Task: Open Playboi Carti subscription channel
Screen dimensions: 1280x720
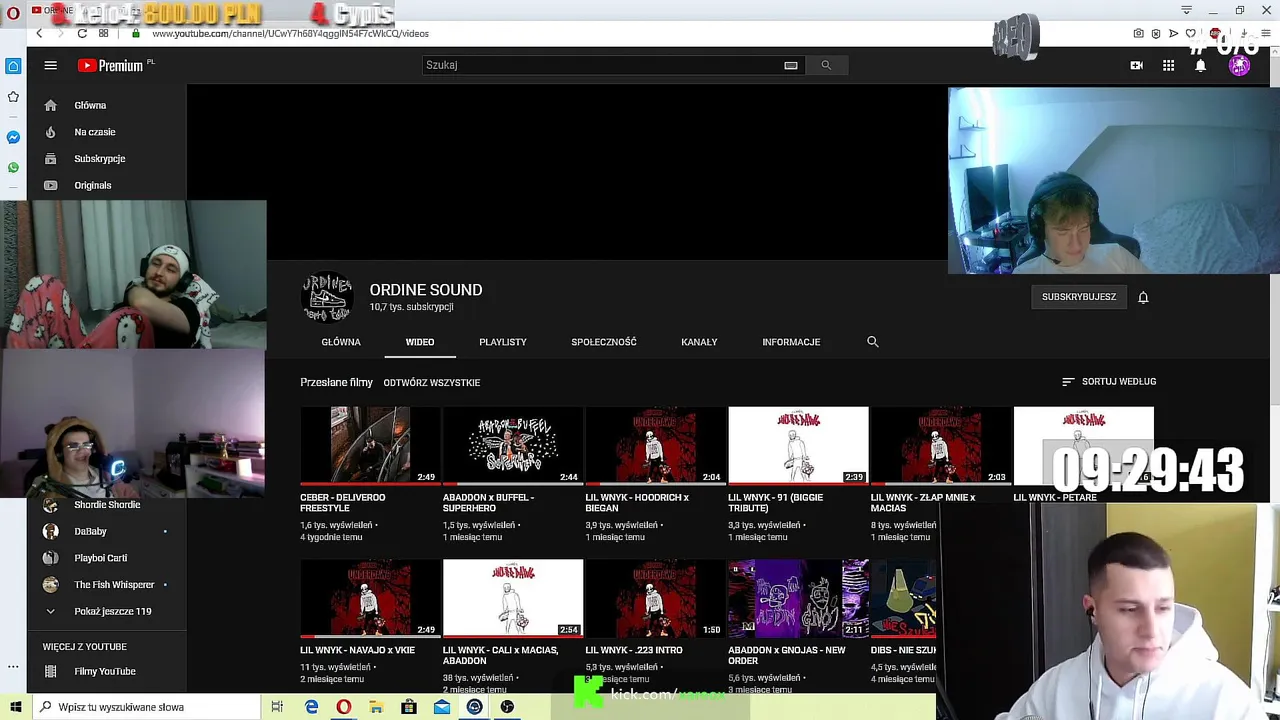Action: (106, 558)
